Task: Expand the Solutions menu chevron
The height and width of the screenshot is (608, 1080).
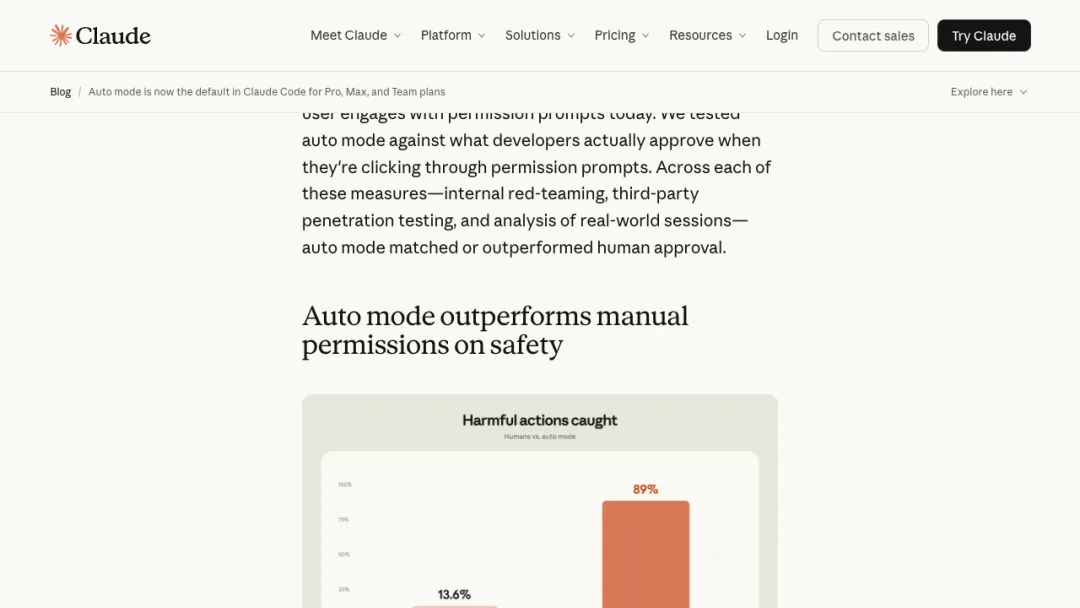Action: pyautogui.click(x=571, y=36)
